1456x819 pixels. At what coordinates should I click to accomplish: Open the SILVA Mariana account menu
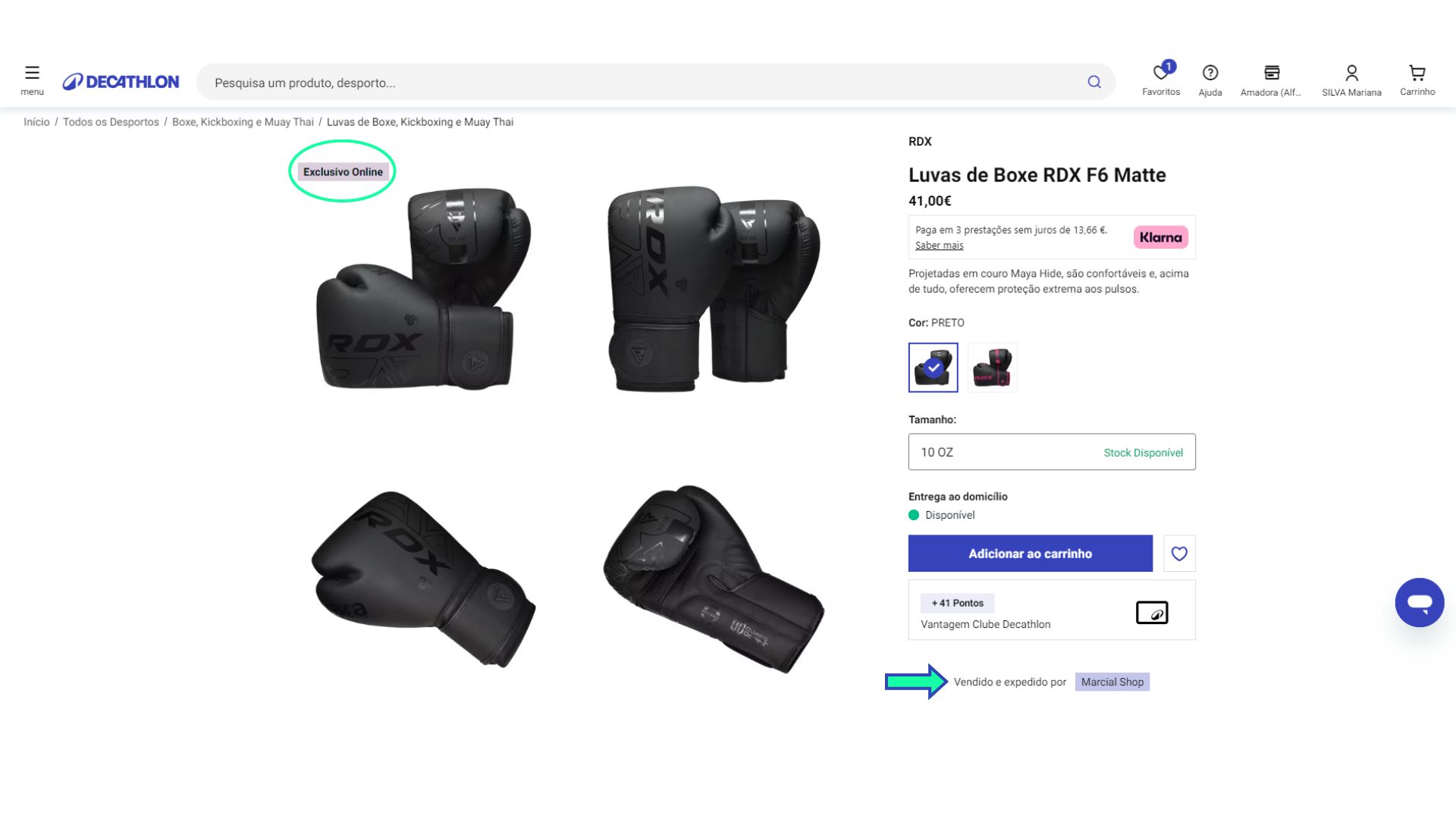(x=1351, y=79)
